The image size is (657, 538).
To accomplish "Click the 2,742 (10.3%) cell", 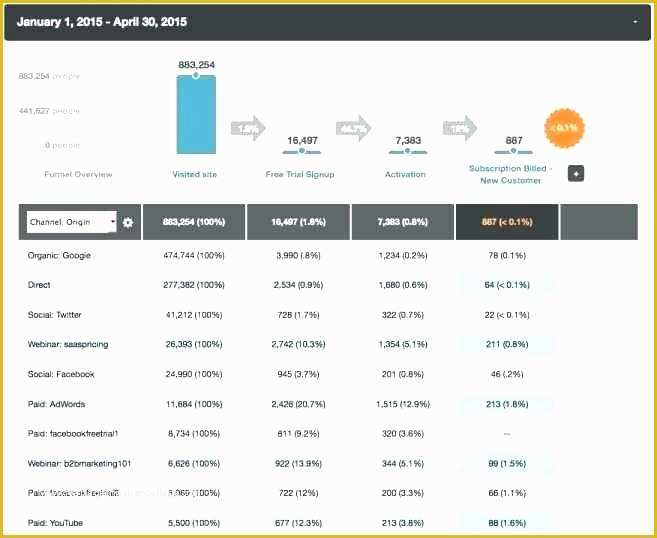I will [x=298, y=344].
